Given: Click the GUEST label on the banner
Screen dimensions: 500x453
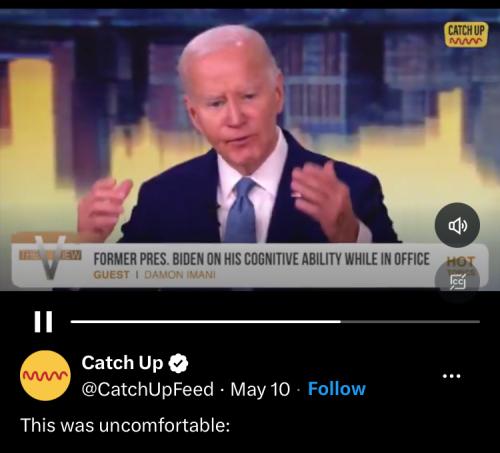Looking at the screenshot, I should (111, 275).
